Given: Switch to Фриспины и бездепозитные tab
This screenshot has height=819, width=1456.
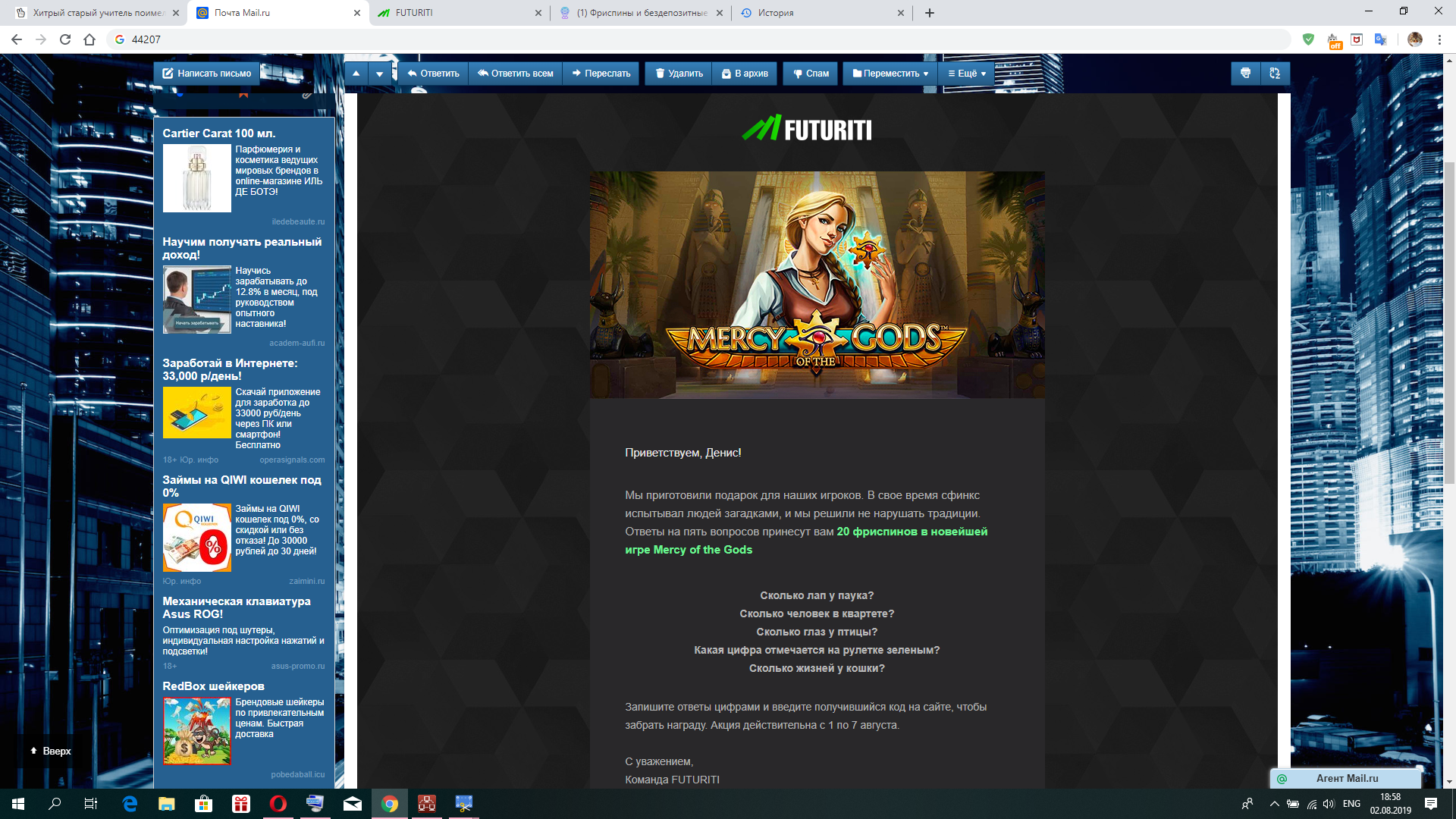Looking at the screenshot, I should pyautogui.click(x=641, y=13).
